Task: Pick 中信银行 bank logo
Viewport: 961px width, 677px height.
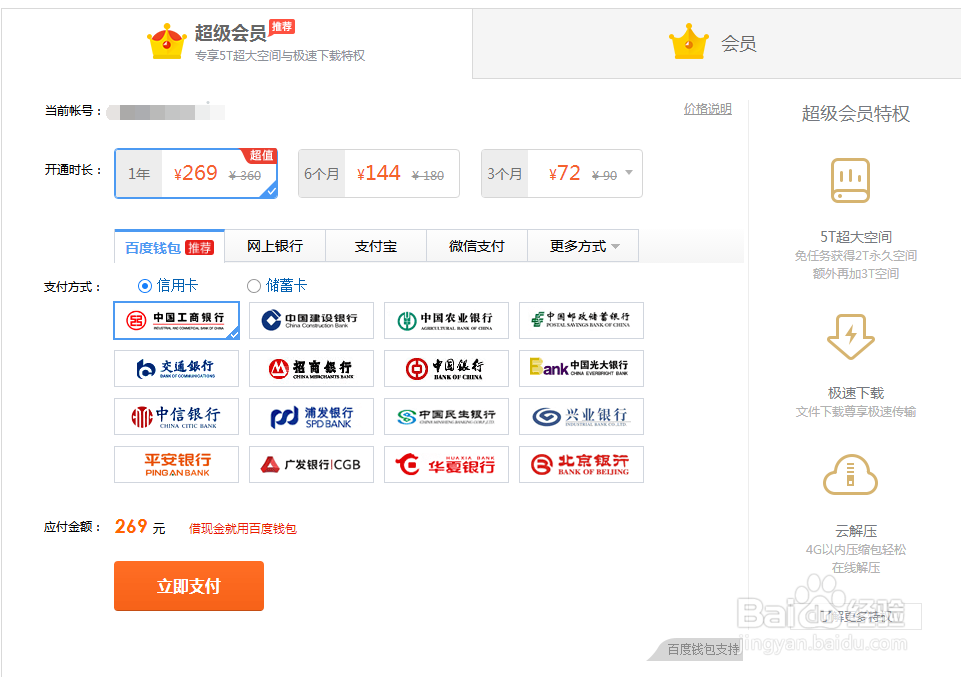Action: click(177, 417)
